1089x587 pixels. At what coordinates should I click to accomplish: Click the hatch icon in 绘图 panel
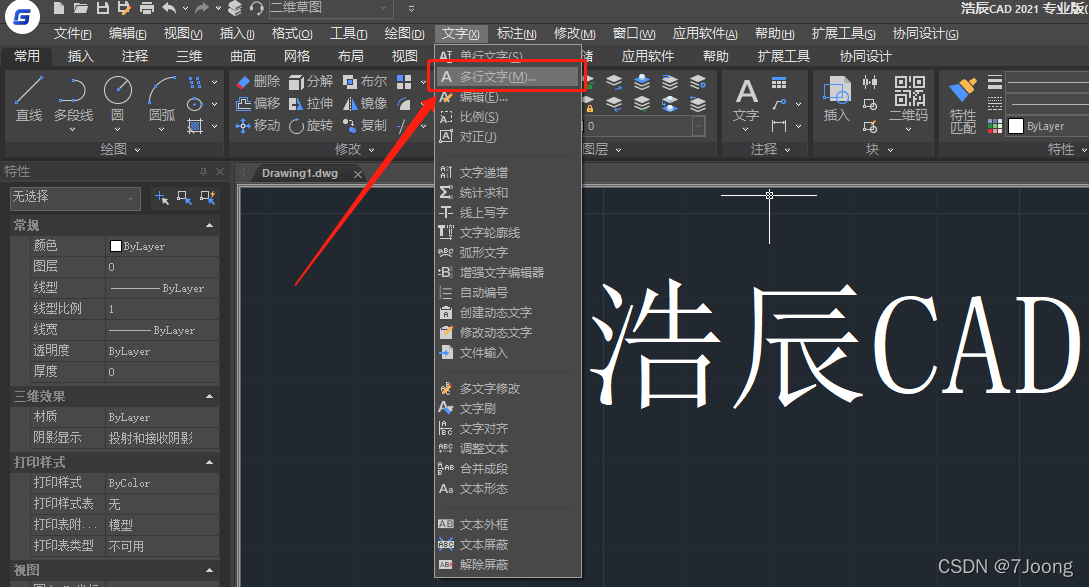(x=195, y=126)
